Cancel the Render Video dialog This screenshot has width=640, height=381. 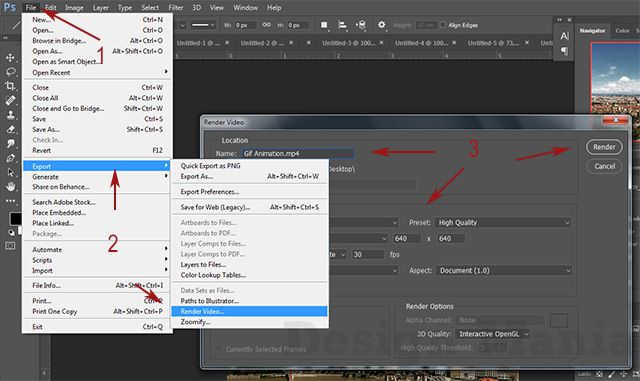point(604,166)
